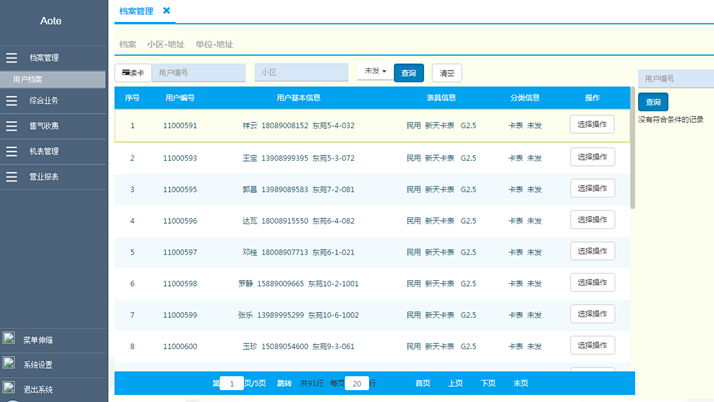This screenshot has height=402, width=714.
Task: Click the 清空 clear button
Action: (447, 73)
